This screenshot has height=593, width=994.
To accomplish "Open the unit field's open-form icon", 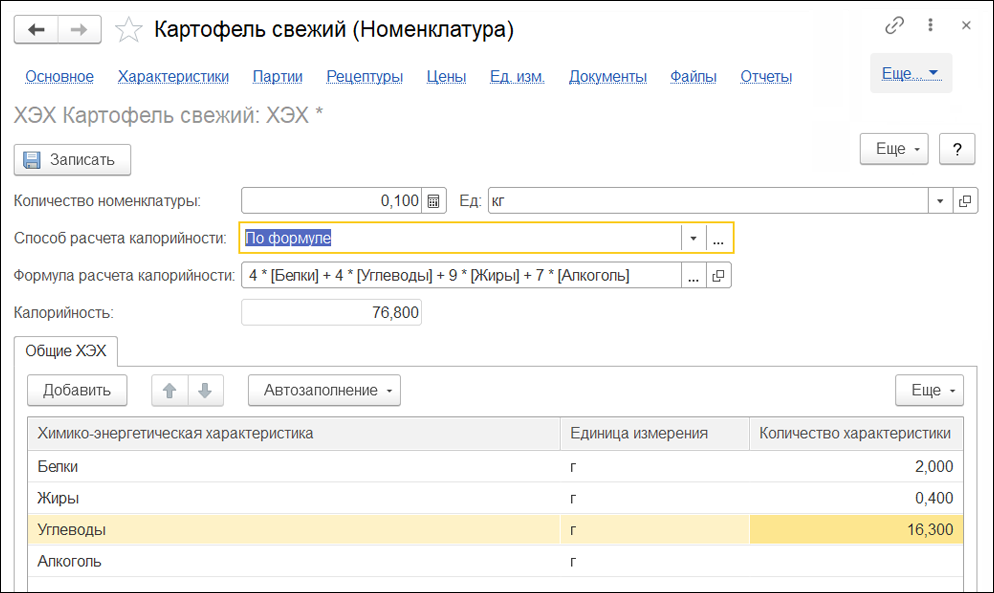I will 965,201.
